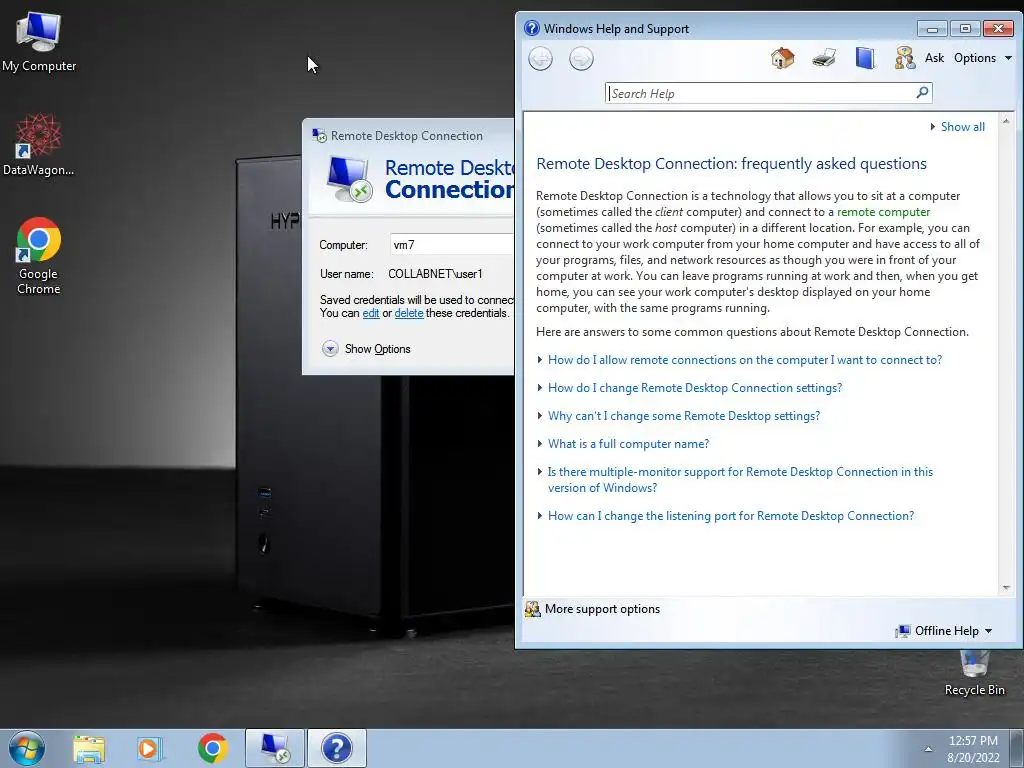Click Remote Desktop Connection title bar icon
This screenshot has height=768, width=1024.
coord(319,136)
